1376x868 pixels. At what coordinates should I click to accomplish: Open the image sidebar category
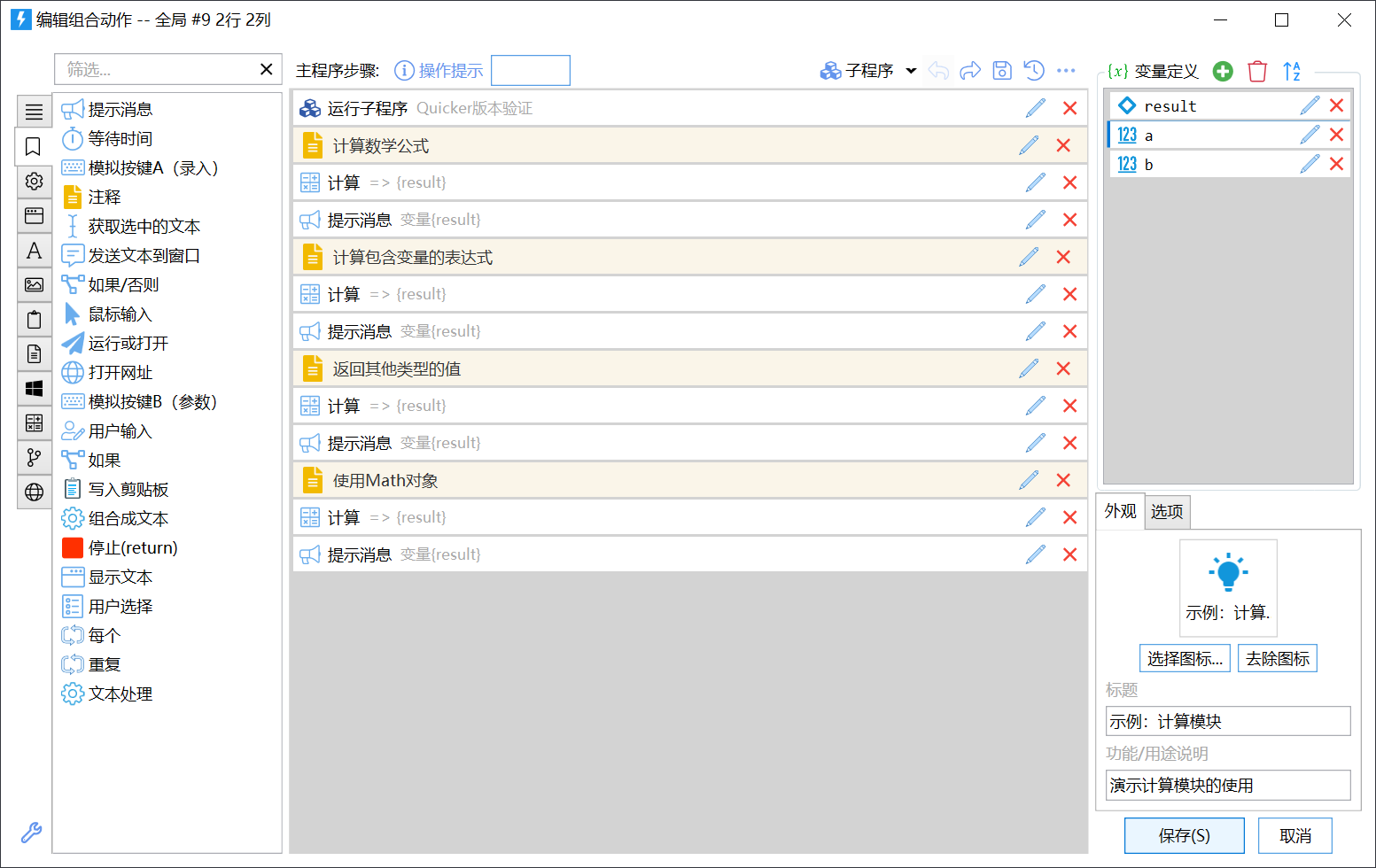[34, 284]
